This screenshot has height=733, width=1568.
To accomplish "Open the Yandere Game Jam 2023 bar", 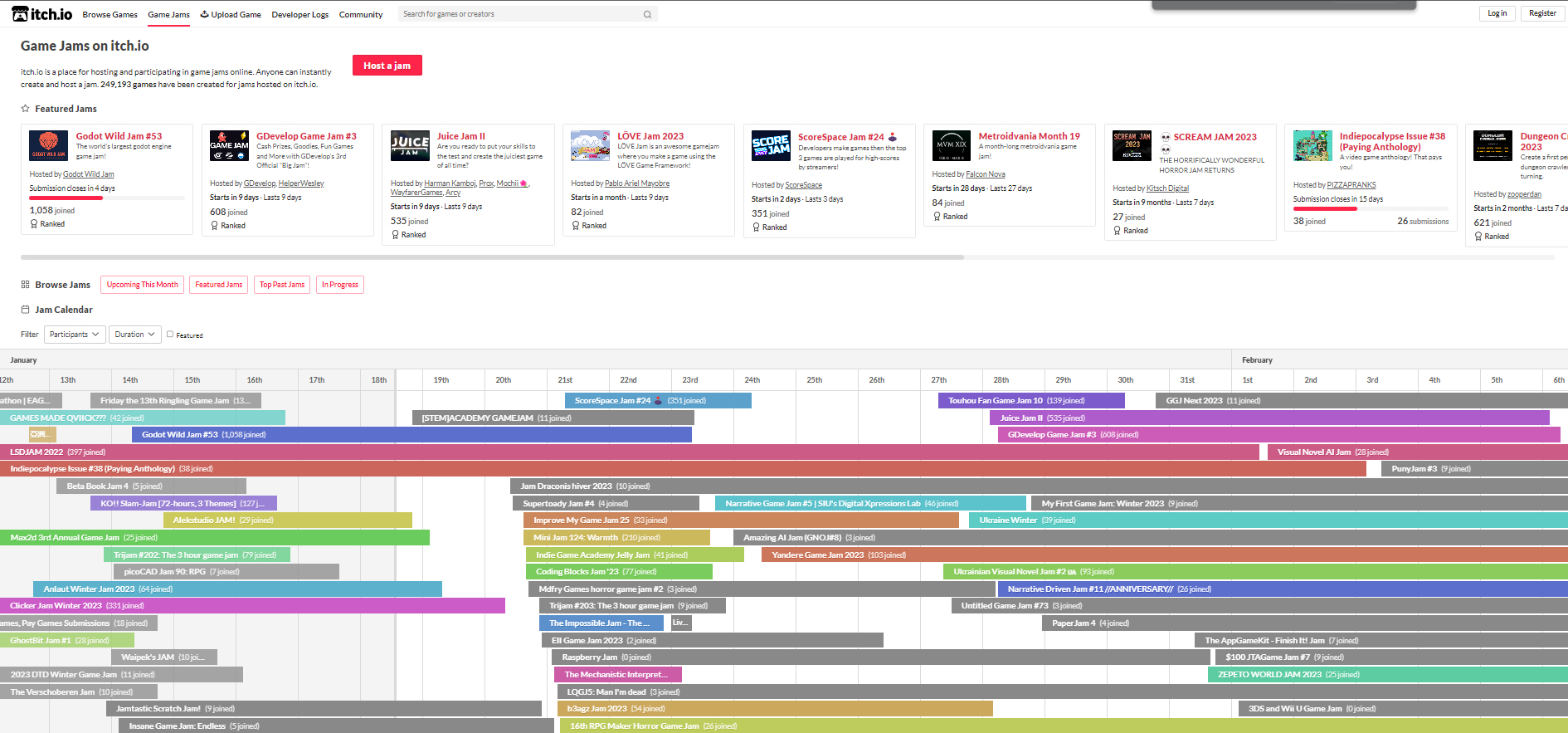I will click(x=1165, y=555).
